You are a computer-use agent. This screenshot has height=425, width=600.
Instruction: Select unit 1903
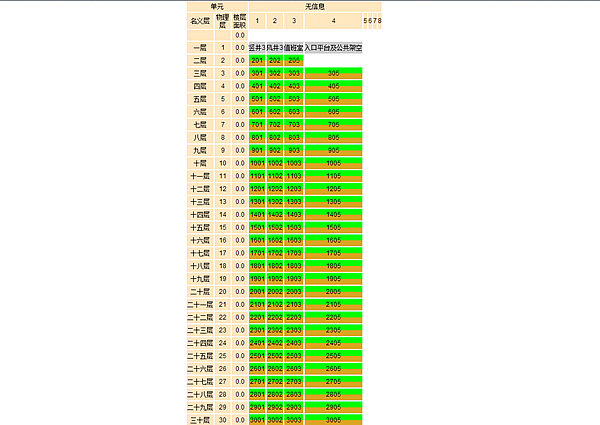293,279
